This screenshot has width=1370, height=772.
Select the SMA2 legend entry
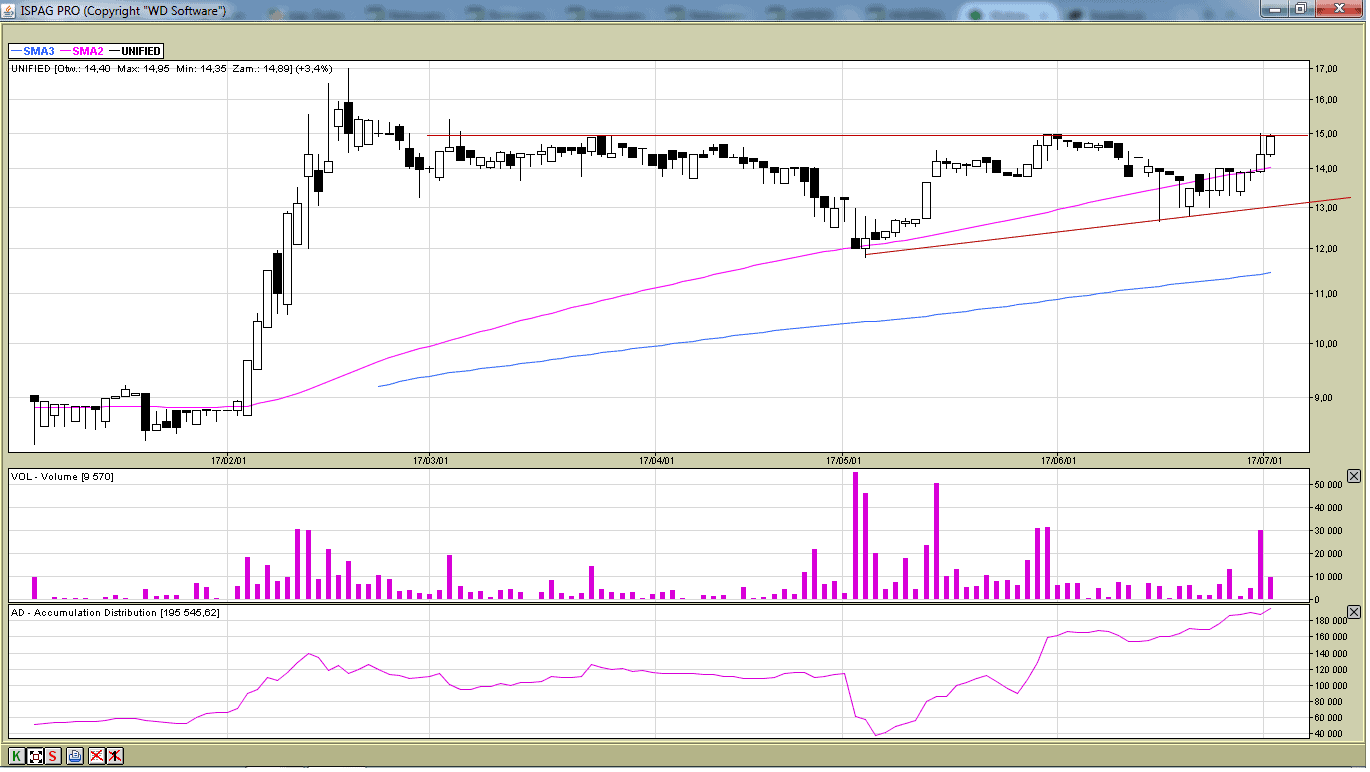point(81,51)
